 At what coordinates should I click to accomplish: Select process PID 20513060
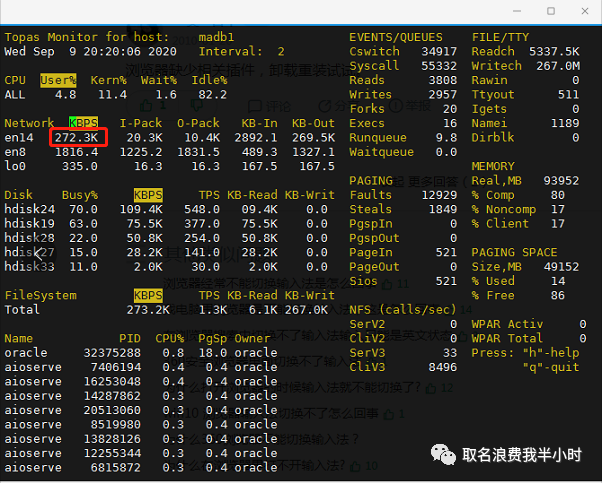112,410
